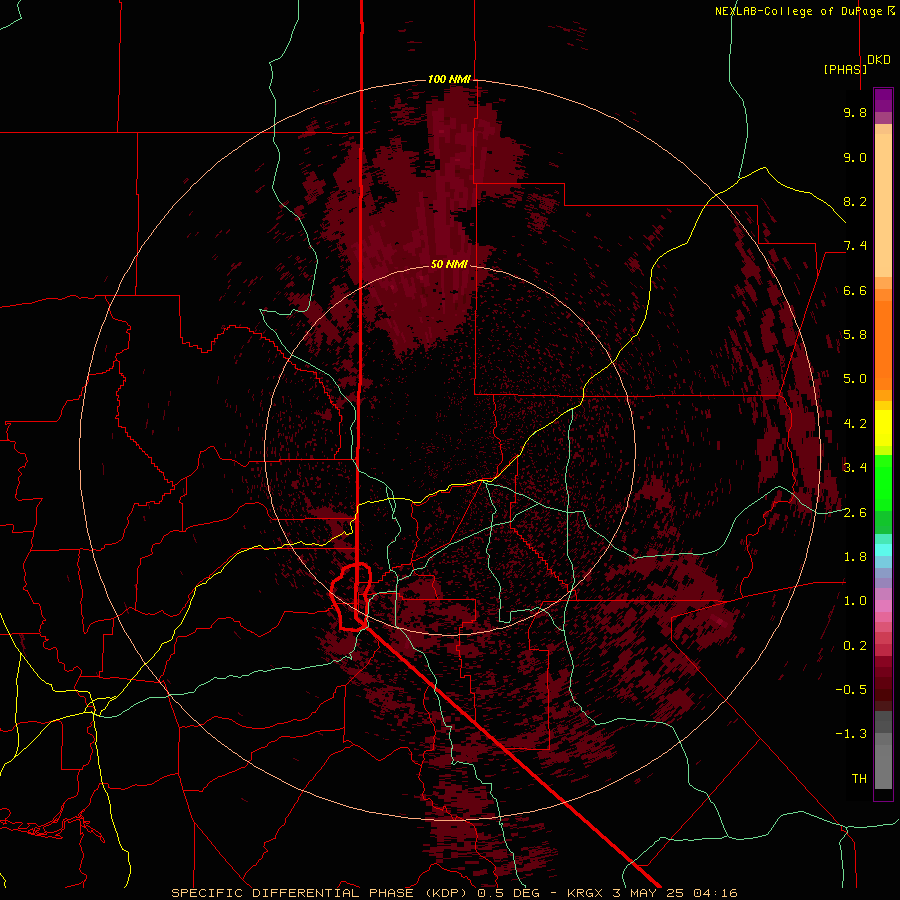Select the 1.0 scale label
900x900 pixels.
[x=855, y=601]
